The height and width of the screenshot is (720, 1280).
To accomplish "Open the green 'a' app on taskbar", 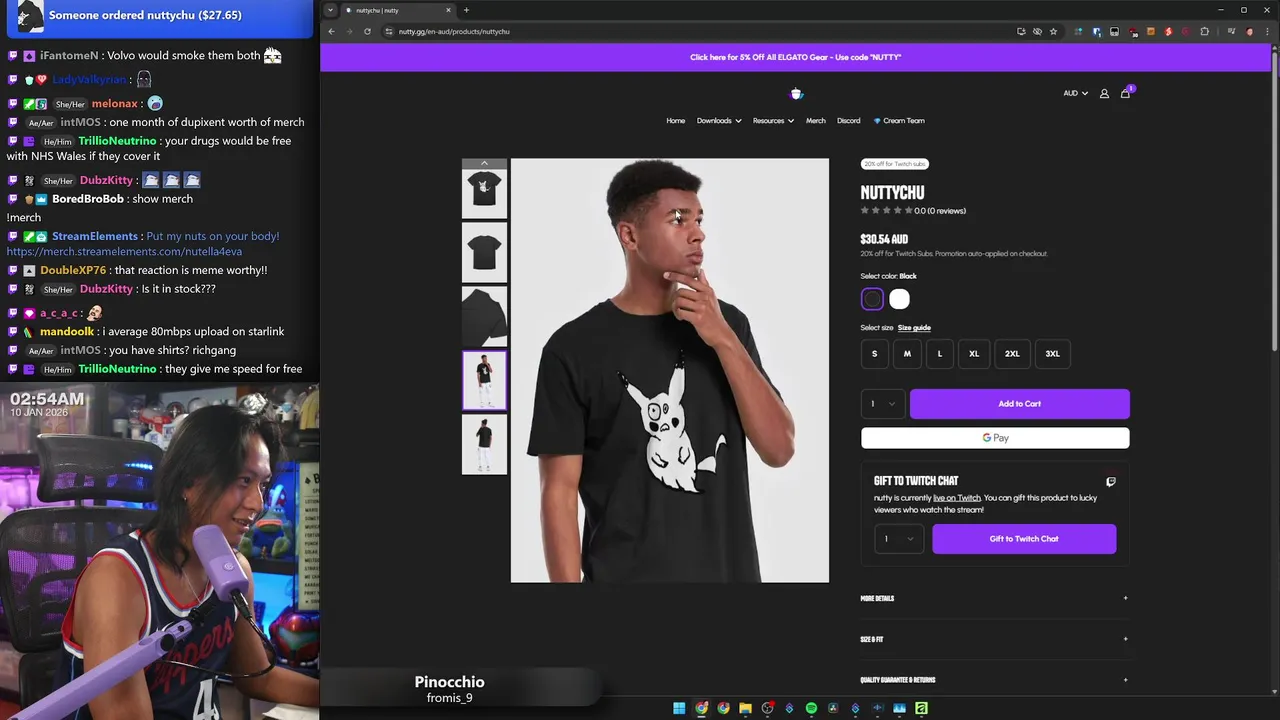I will [x=921, y=708].
